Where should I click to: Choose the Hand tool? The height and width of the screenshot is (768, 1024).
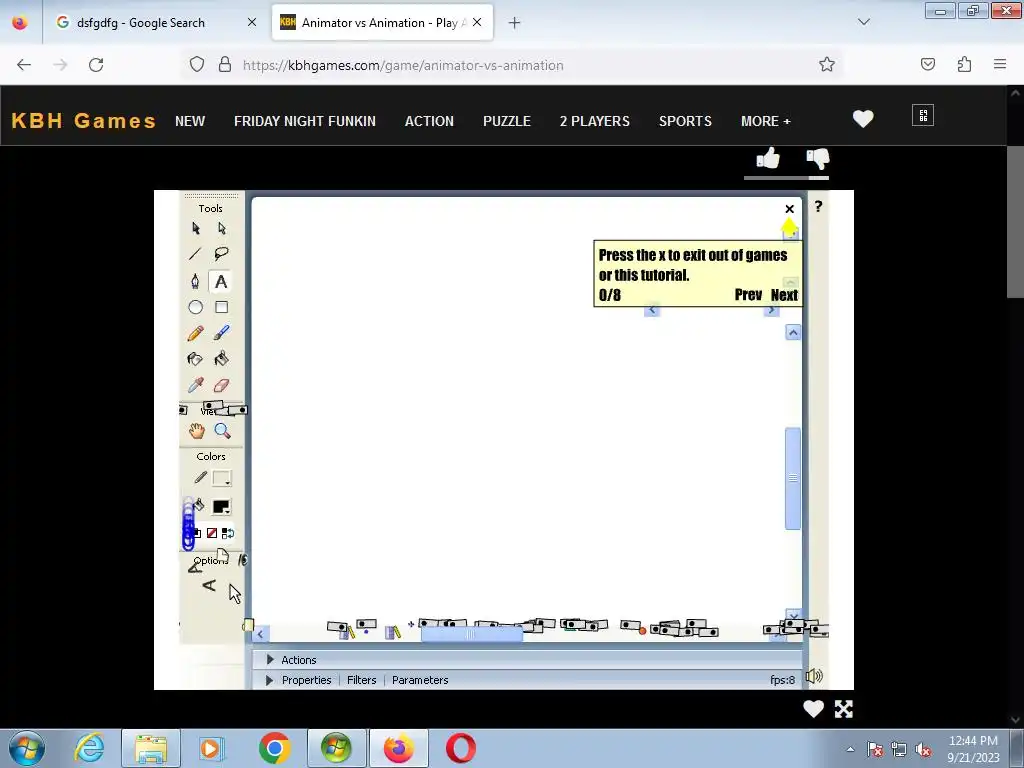pyautogui.click(x=197, y=431)
